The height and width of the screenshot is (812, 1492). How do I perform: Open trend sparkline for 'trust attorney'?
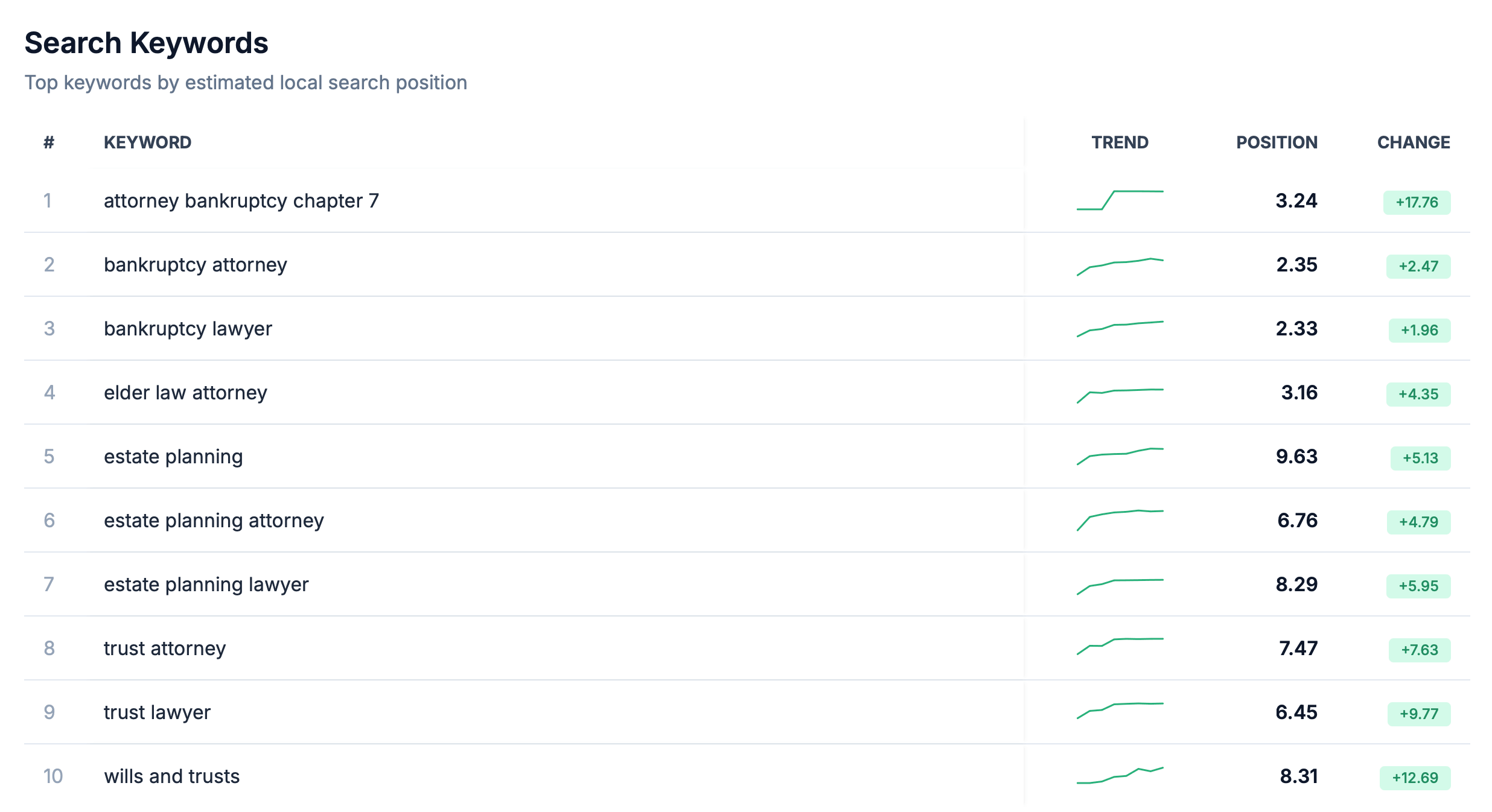pyautogui.click(x=1120, y=646)
